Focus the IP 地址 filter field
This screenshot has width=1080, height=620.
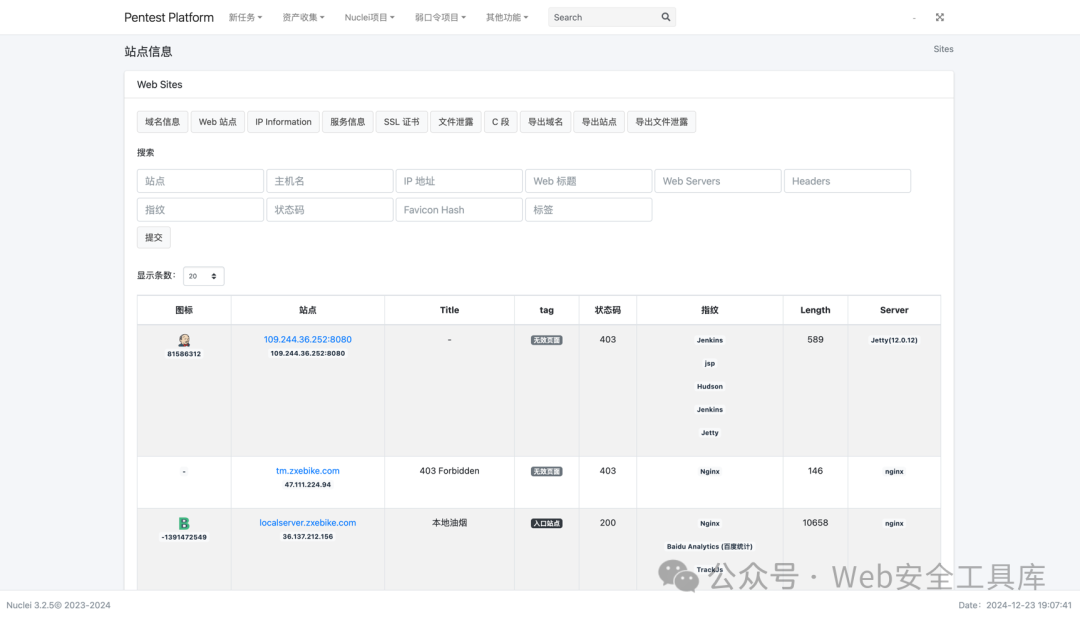tap(459, 181)
